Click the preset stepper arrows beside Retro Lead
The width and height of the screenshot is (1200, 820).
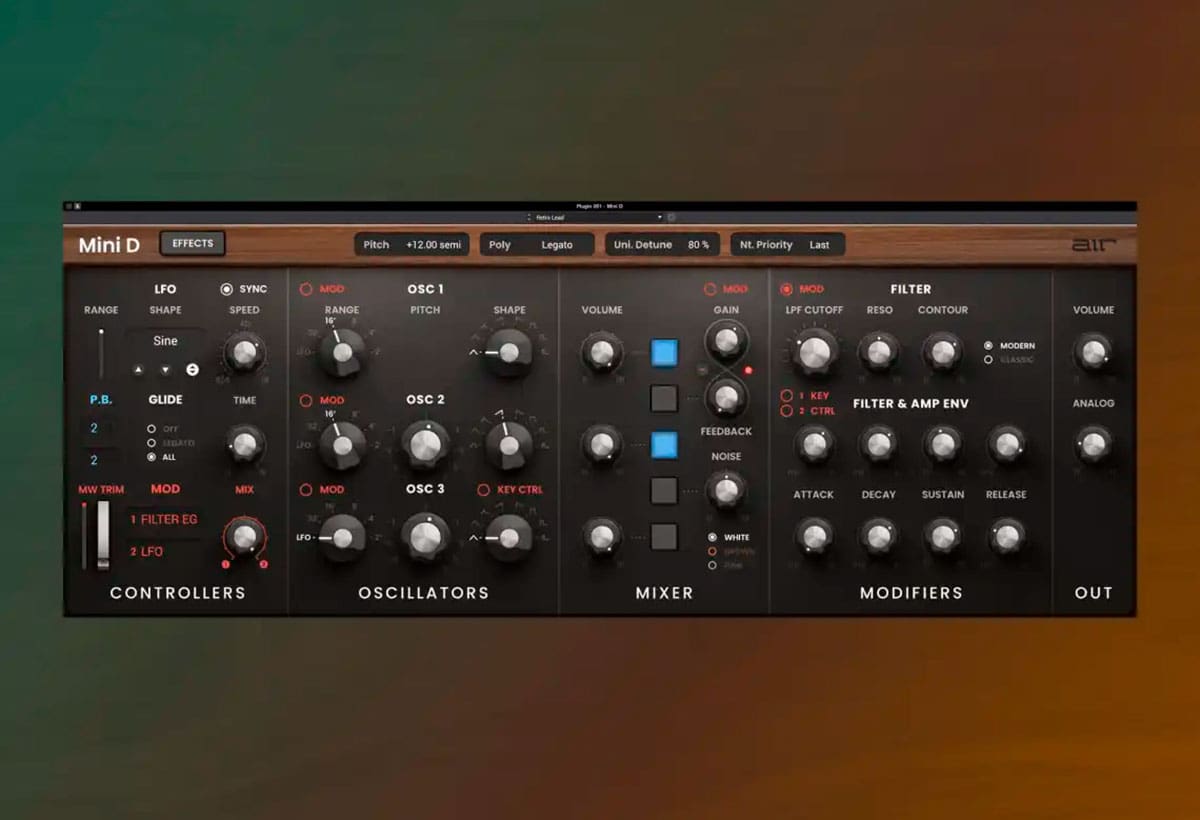coord(530,217)
